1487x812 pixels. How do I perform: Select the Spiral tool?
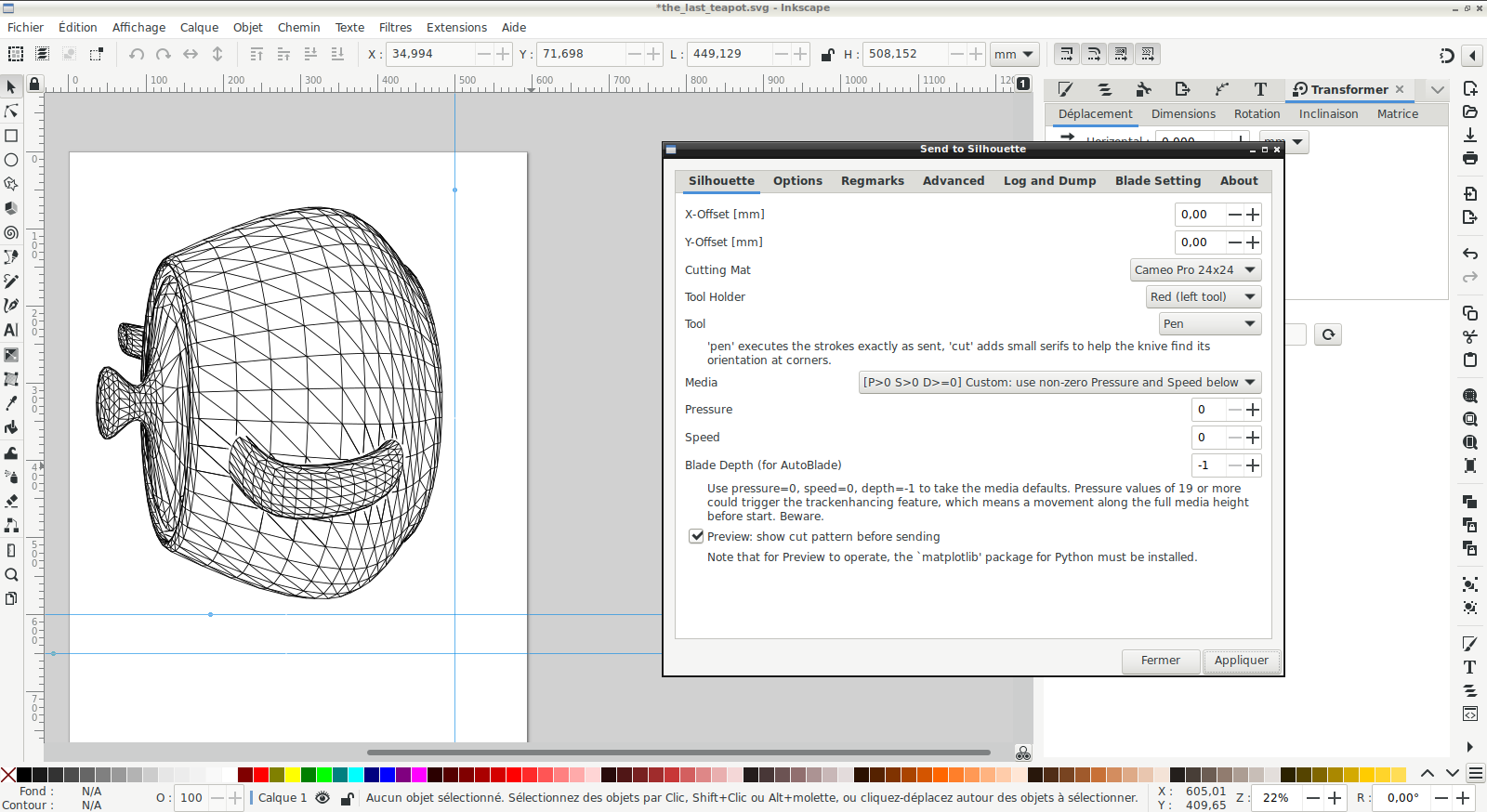(11, 232)
